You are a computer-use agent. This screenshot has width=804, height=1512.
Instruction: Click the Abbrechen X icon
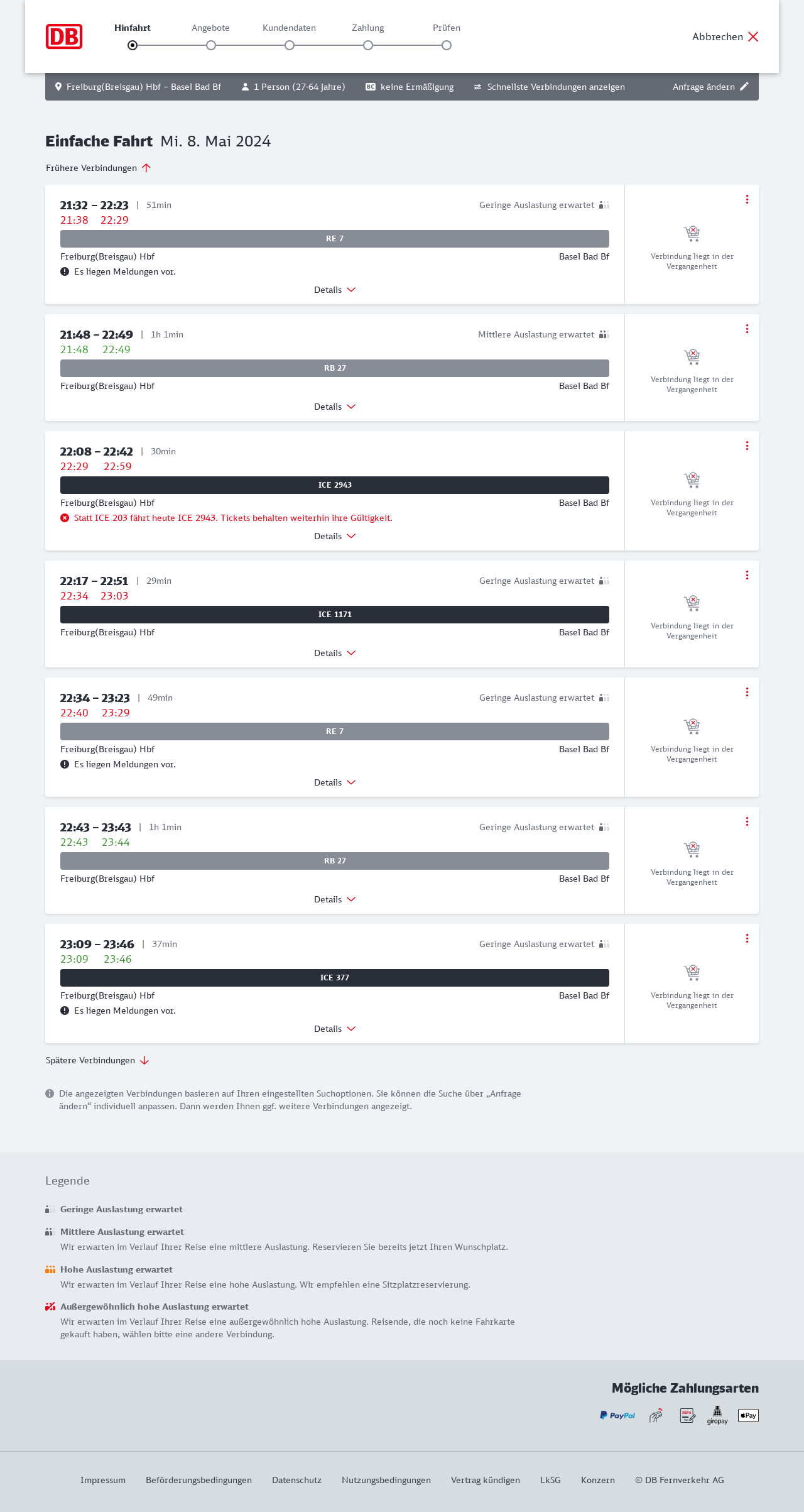tap(753, 36)
